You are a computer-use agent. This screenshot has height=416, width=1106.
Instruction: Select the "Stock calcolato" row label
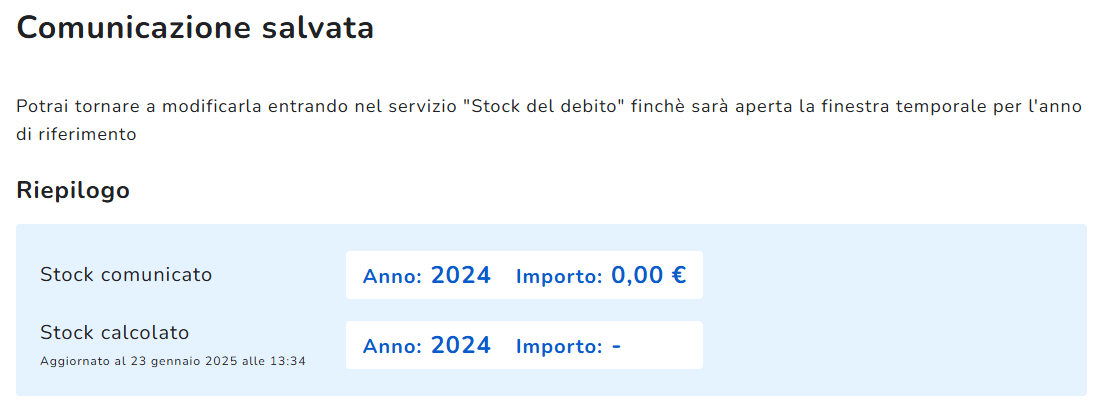[114, 332]
